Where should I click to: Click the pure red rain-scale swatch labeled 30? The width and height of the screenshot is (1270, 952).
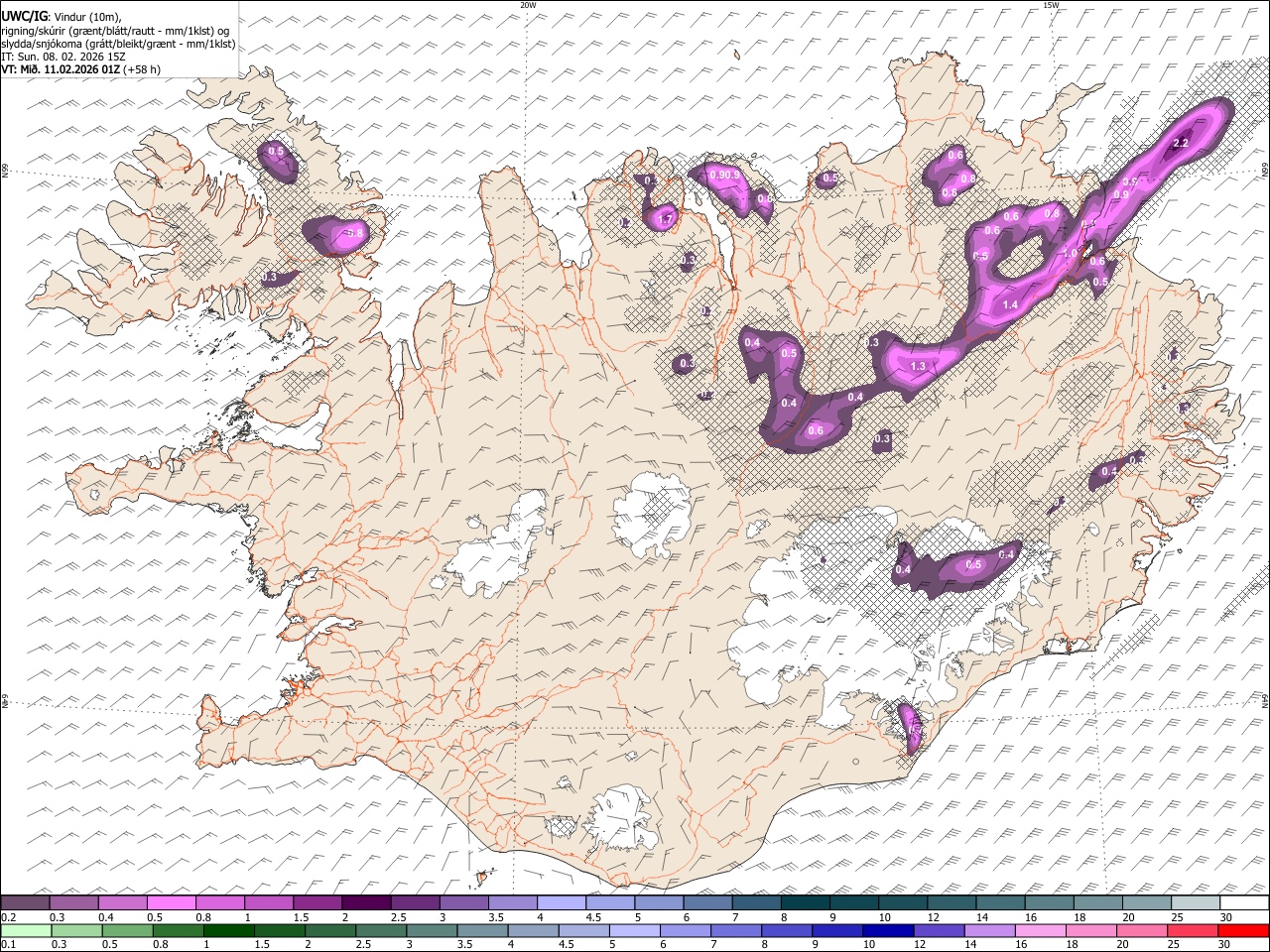(x=1243, y=930)
